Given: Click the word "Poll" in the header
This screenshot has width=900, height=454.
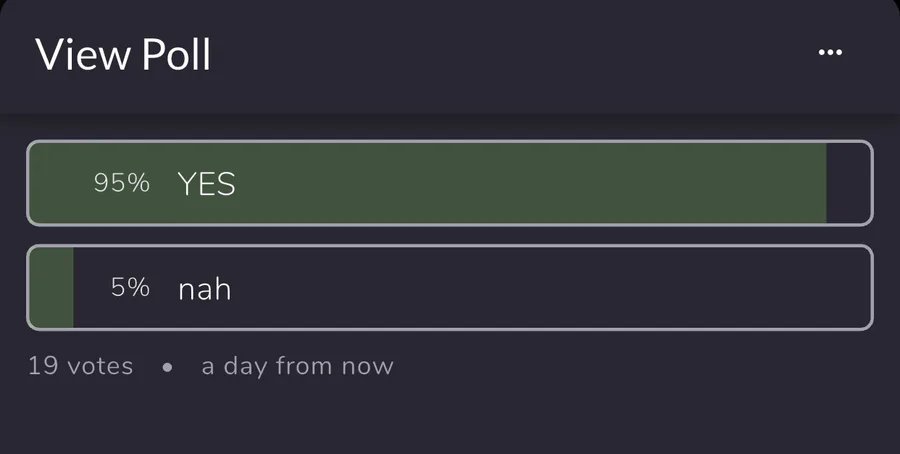Looking at the screenshot, I should (176, 54).
